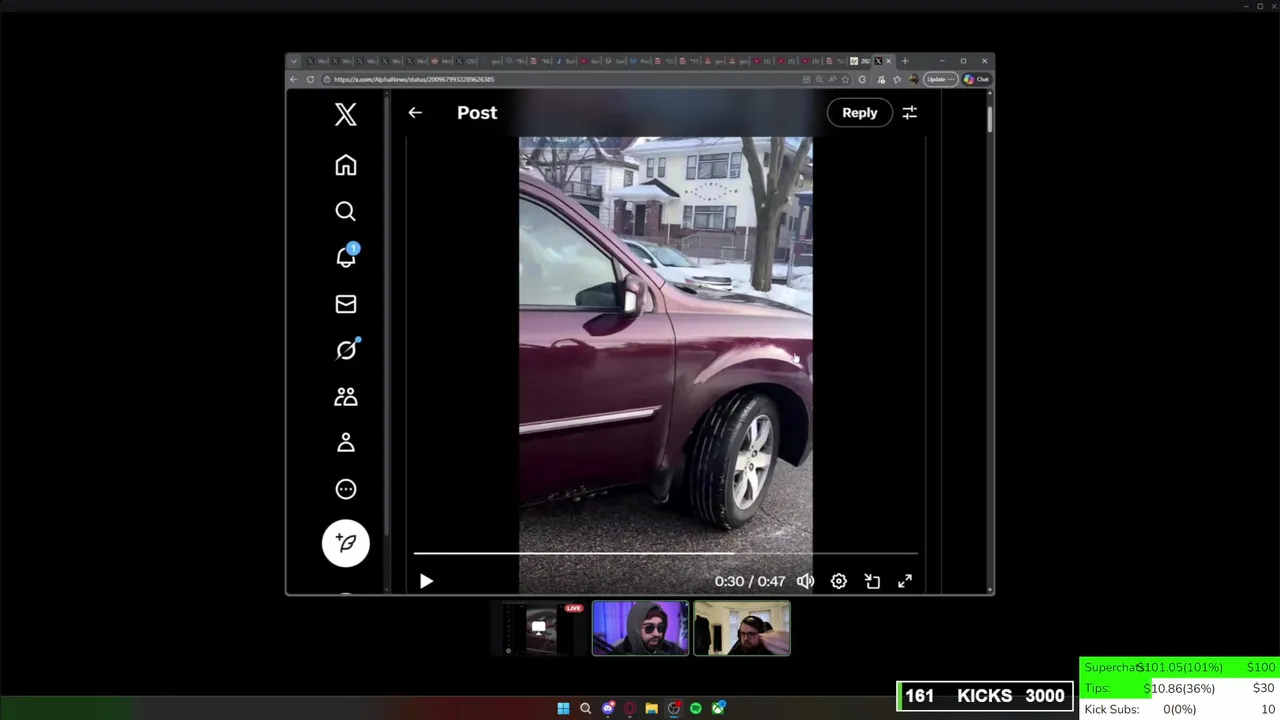Screen dimensions: 1280x720
Task: Open Notifications bell in sidebar
Action: point(346,257)
